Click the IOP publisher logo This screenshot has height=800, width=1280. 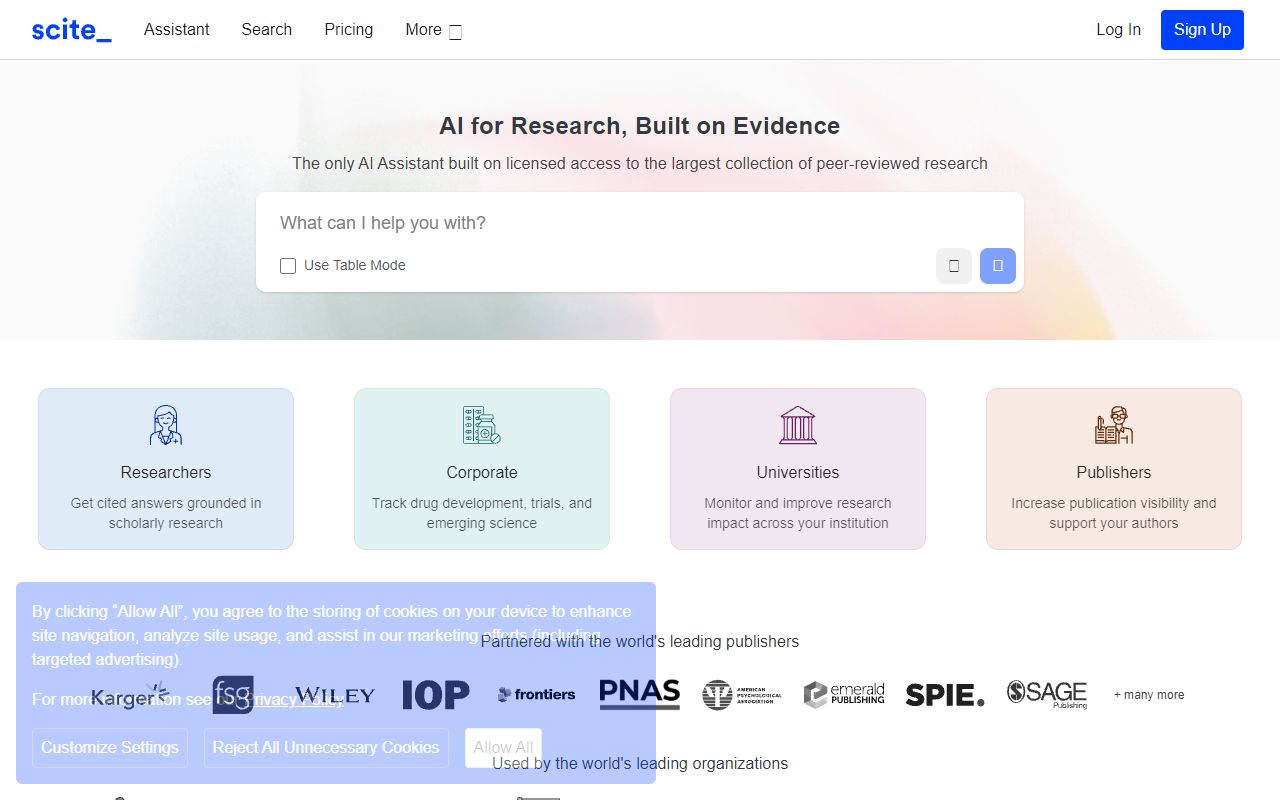click(x=435, y=693)
